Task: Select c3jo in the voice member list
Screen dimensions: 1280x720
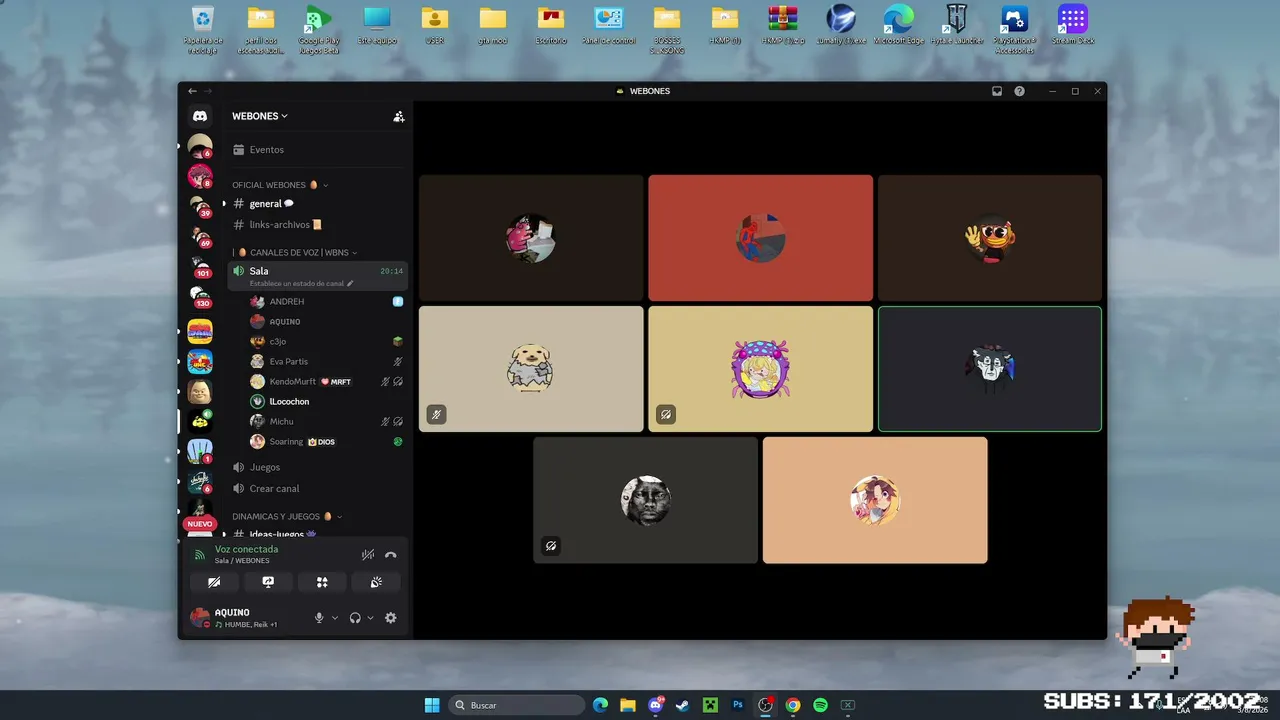Action: (326, 341)
